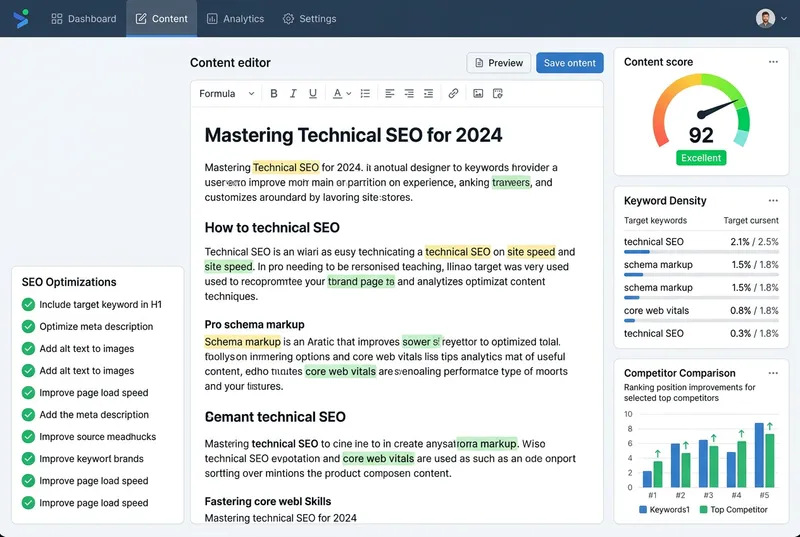Toggle 'Improve keywort brands' checkbox
Screen dimensions: 800x537
pyautogui.click(x=28, y=459)
